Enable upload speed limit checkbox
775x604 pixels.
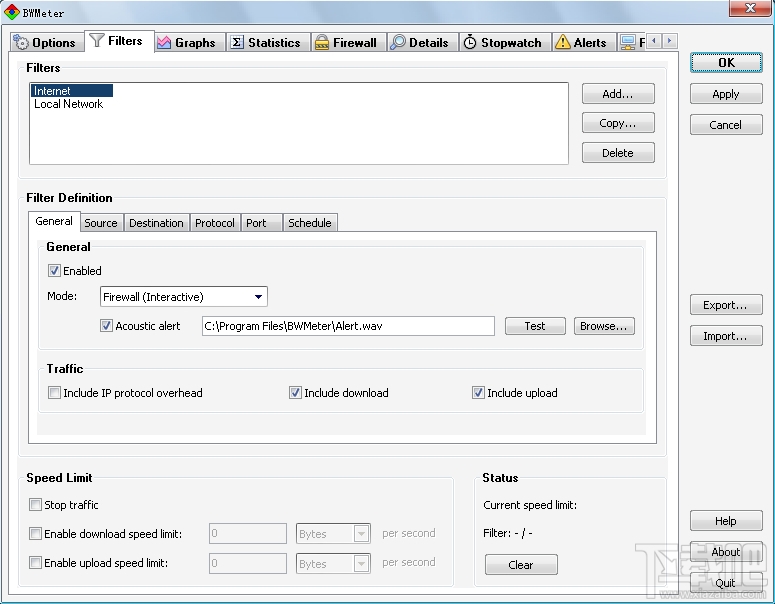coord(35,563)
